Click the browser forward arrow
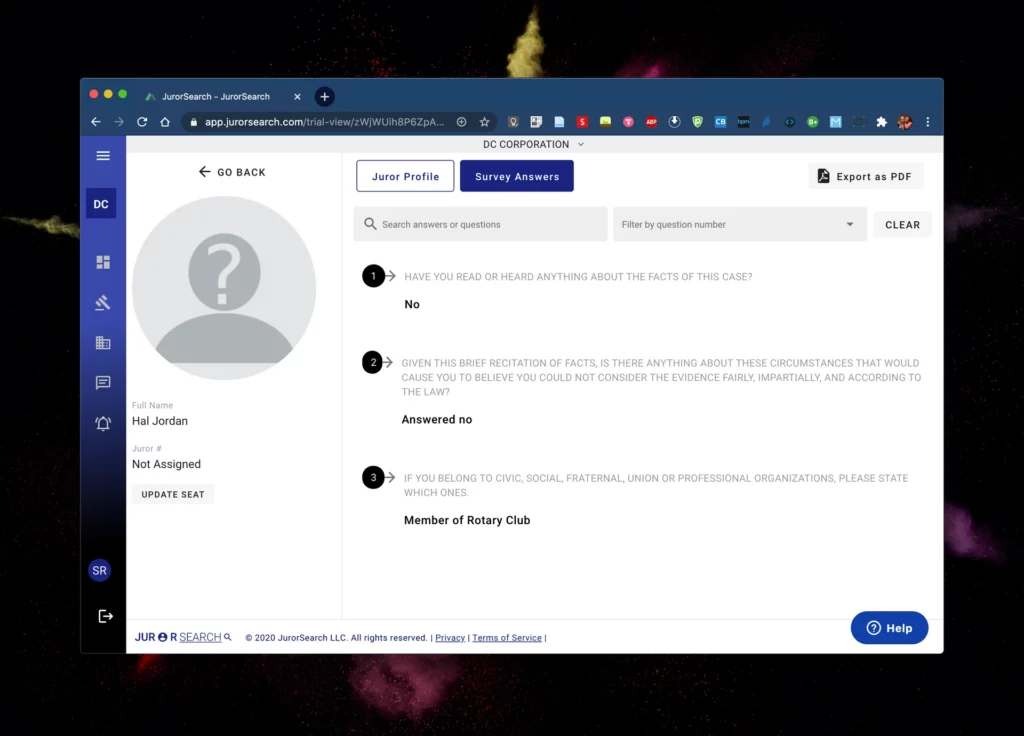Screen dimensions: 1024x736 tap(119, 121)
